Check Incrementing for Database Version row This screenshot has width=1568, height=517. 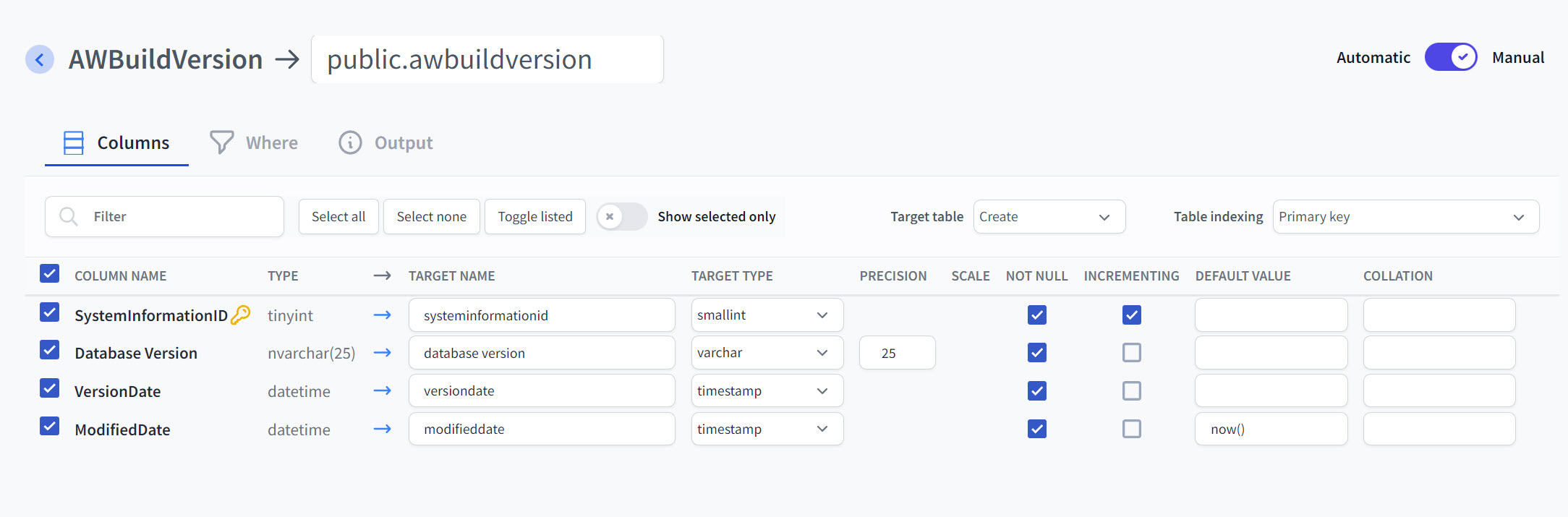[x=1132, y=353]
